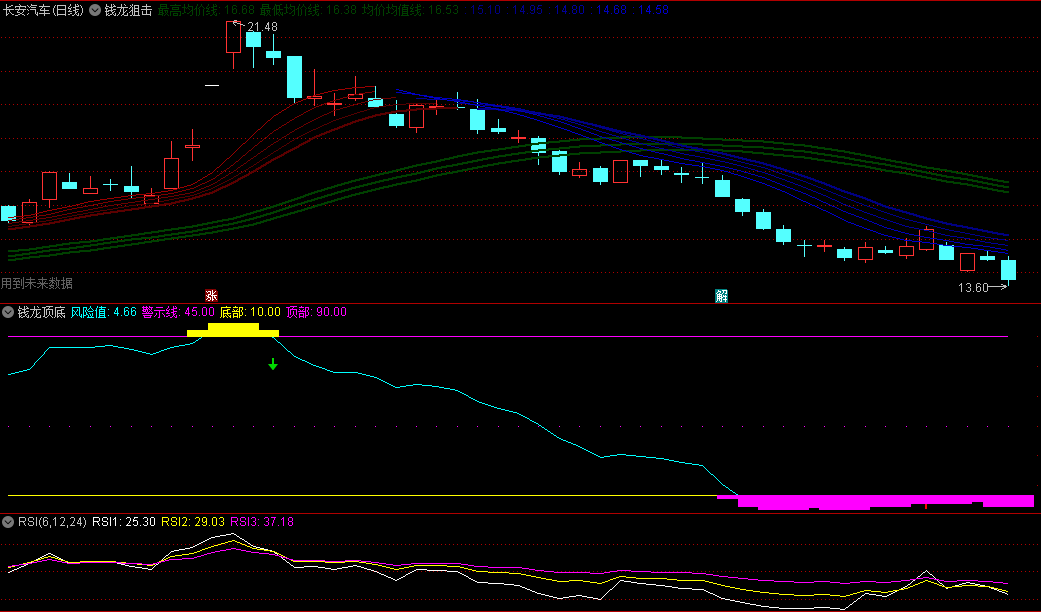Select the RSI2: 29.03 reading

tap(193, 522)
